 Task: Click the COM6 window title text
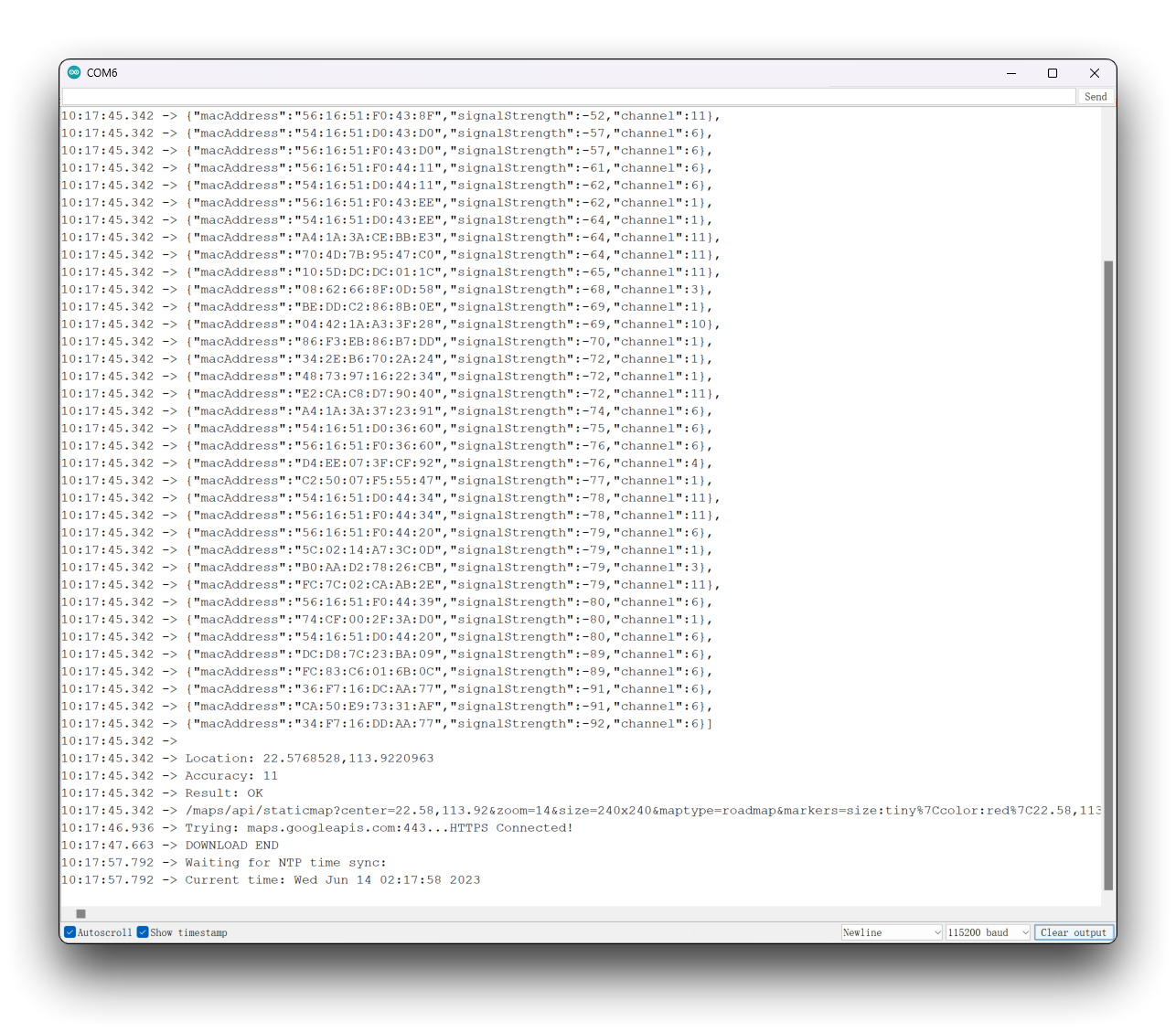(102, 73)
